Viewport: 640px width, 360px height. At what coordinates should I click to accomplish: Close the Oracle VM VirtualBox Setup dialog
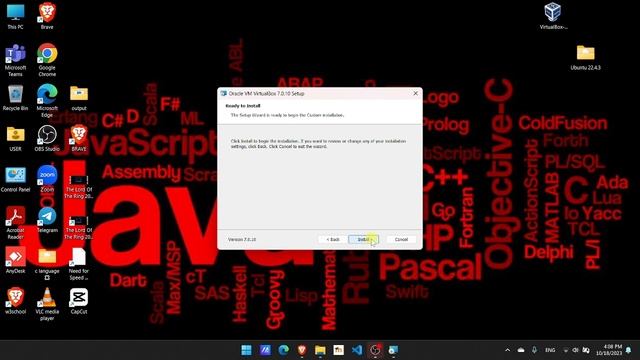coord(416,93)
